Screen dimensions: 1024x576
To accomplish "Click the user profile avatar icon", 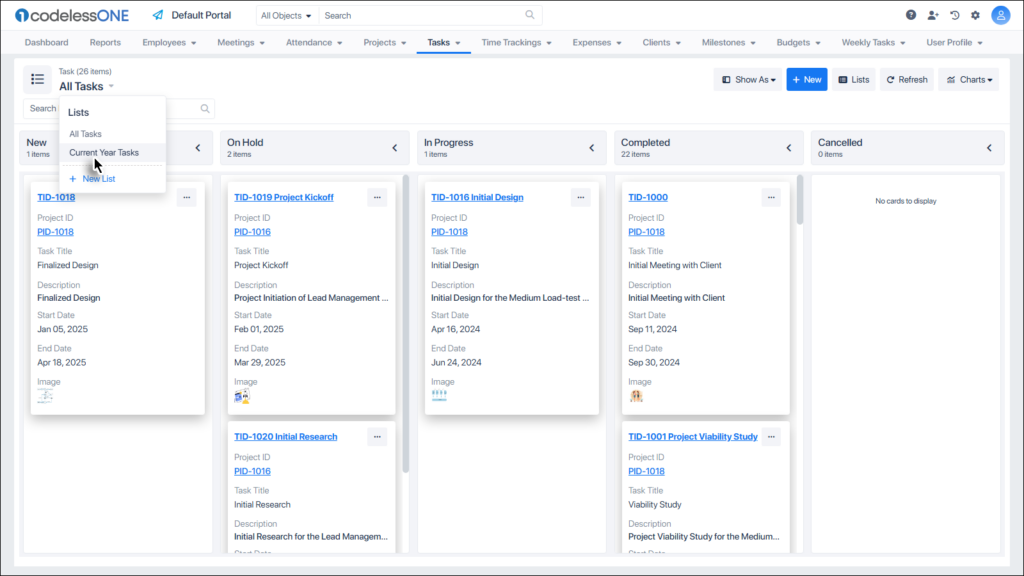I will pyautogui.click(x=1000, y=15).
